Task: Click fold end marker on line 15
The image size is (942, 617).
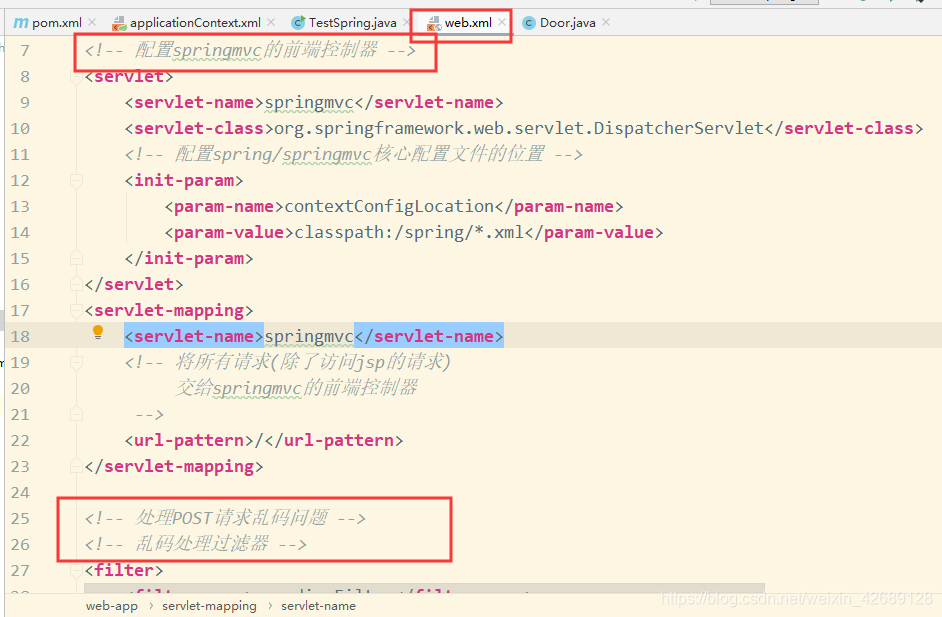Action: click(76, 258)
